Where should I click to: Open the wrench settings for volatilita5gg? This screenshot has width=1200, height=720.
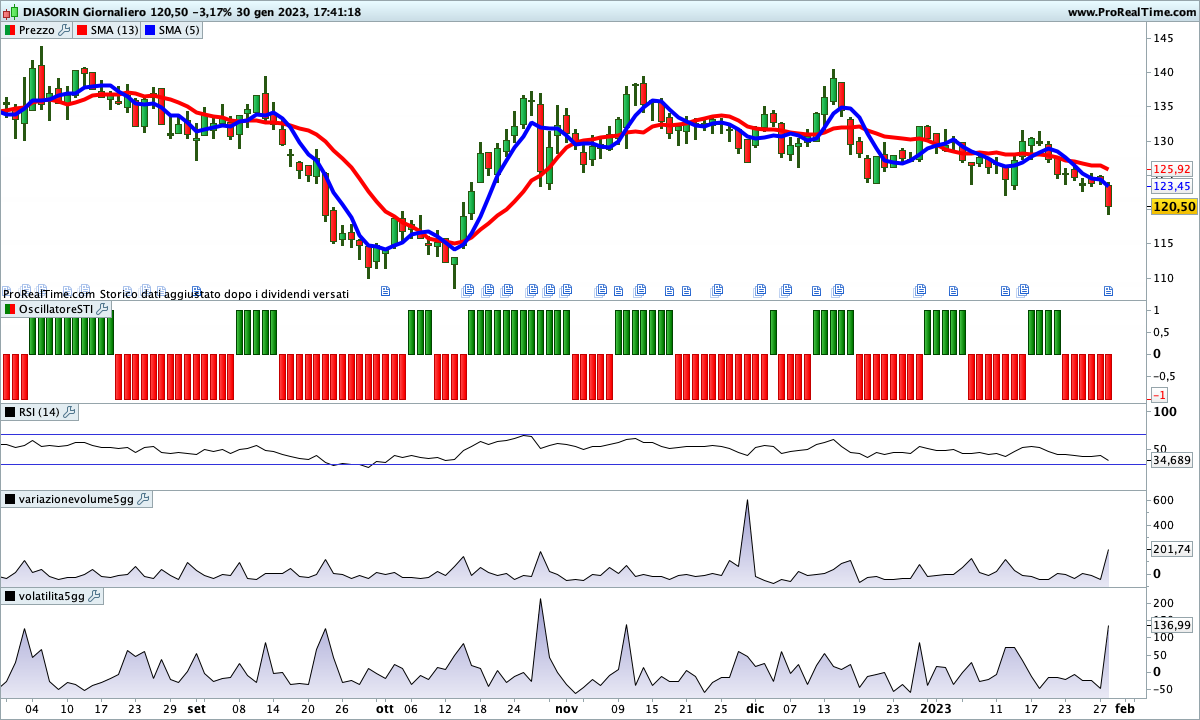tap(94, 596)
